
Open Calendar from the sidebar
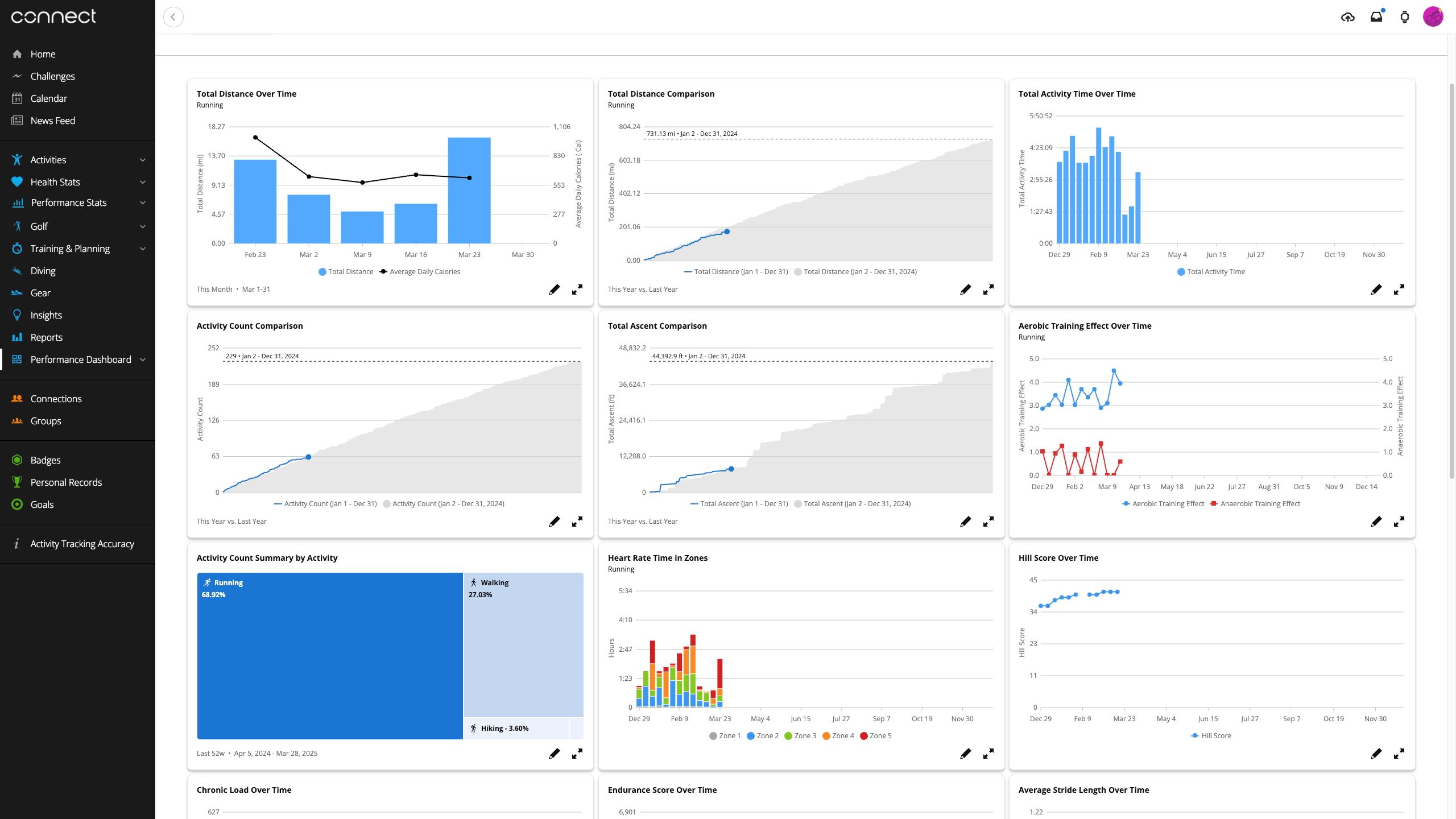[49, 98]
